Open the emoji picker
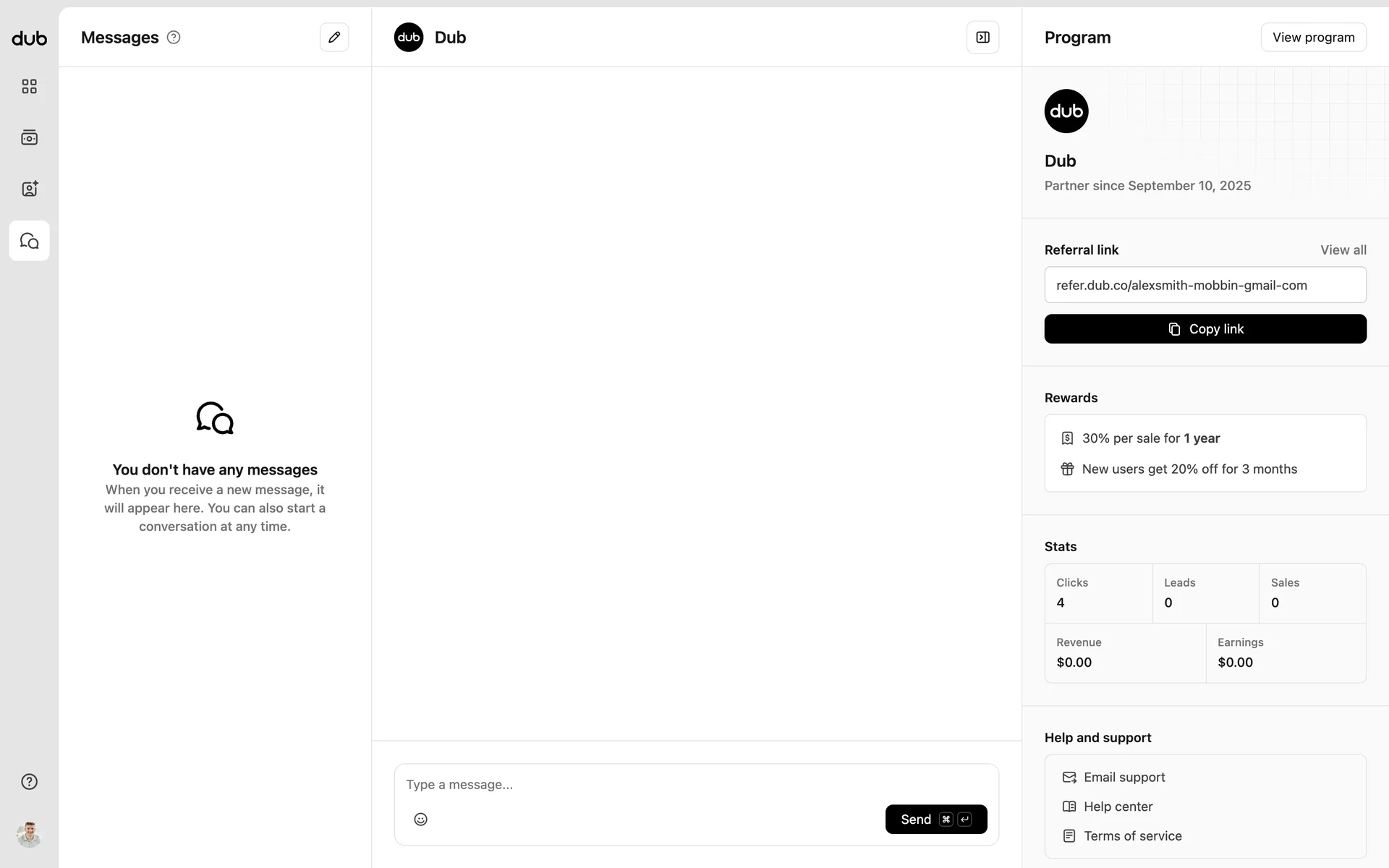 click(x=420, y=819)
